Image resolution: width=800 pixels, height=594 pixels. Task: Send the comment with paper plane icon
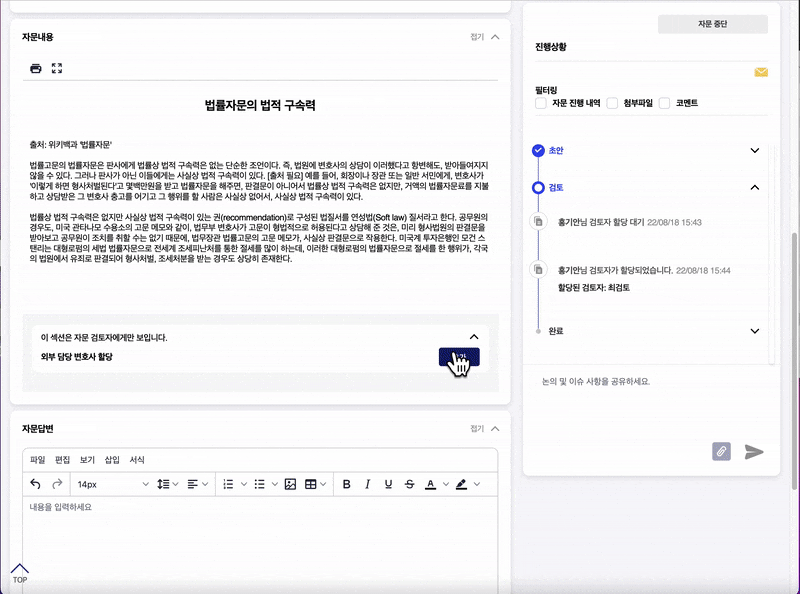tap(754, 452)
